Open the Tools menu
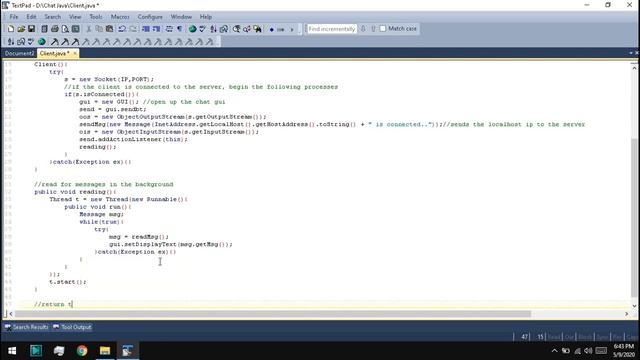Image resolution: width=640 pixels, height=360 pixels. pos(96,17)
